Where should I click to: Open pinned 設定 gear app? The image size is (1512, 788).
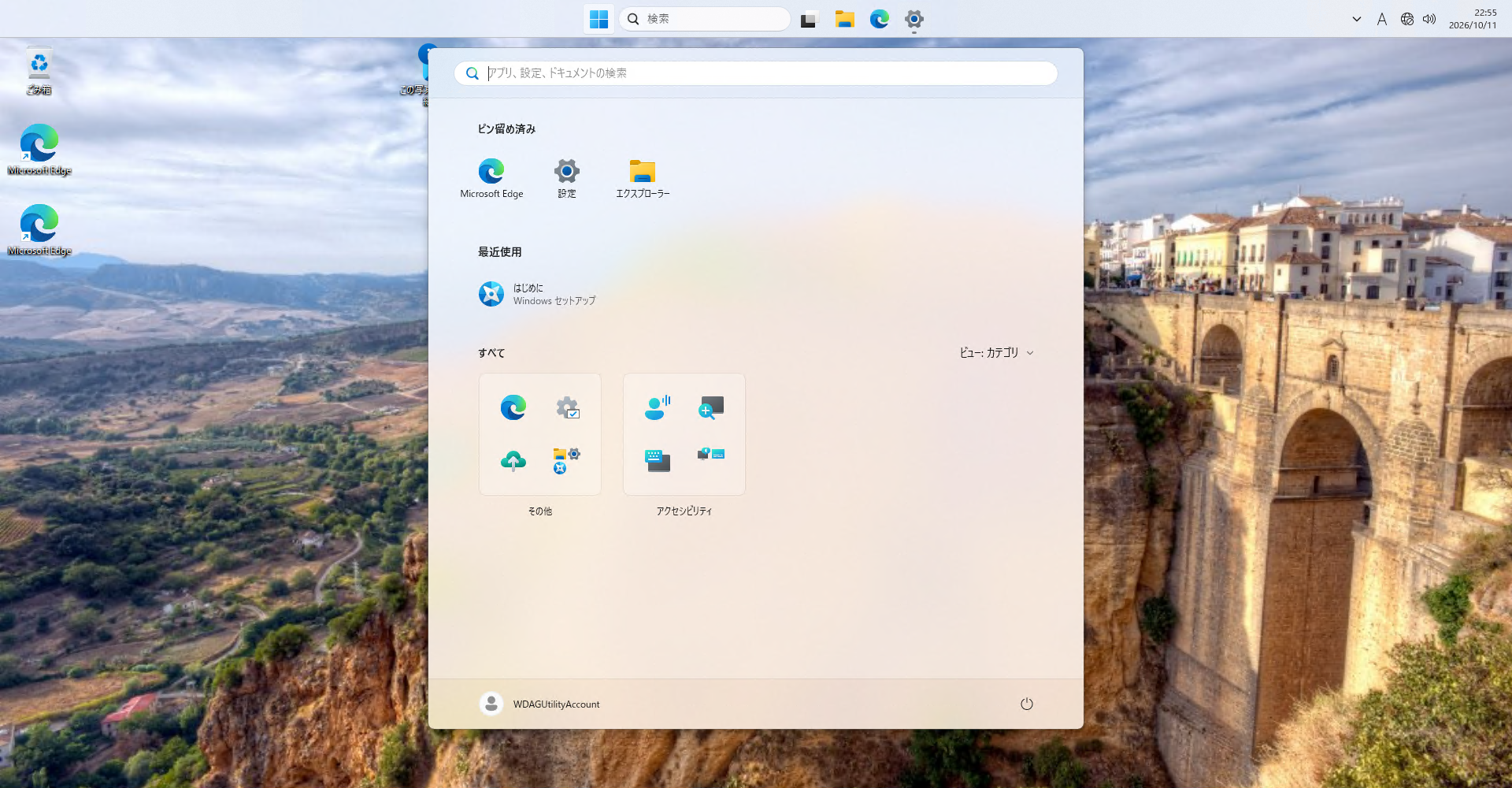(567, 179)
